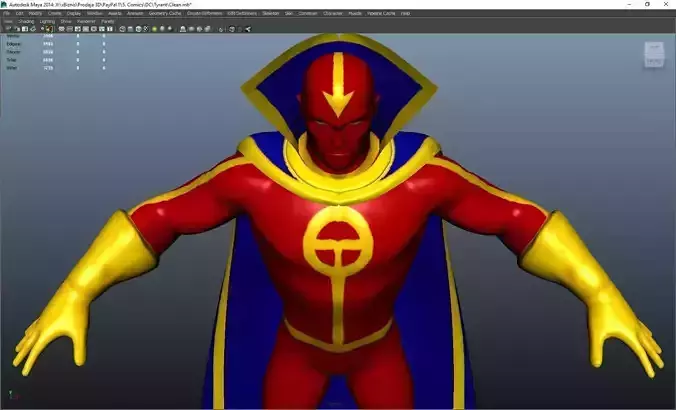The image size is (676, 410).
Task: Open the Window menu
Action: [x=94, y=13]
